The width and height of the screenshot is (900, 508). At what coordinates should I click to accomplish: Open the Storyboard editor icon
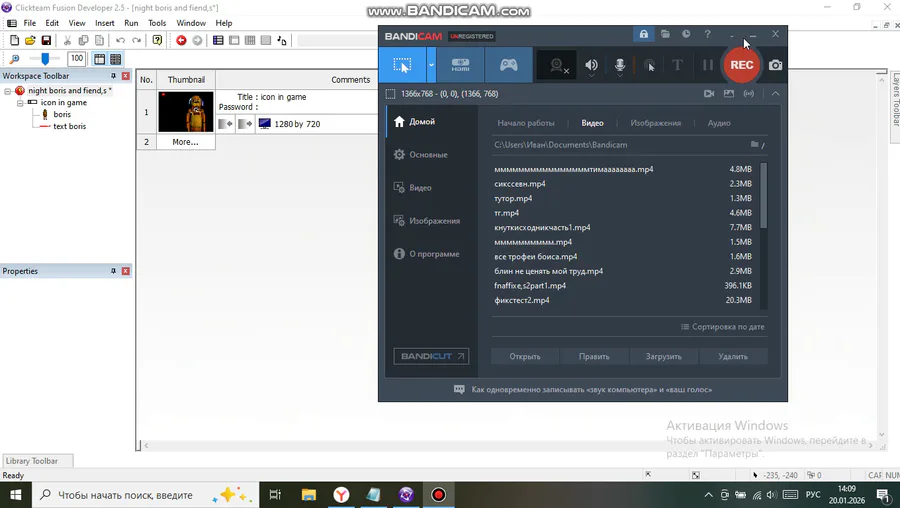(218, 40)
